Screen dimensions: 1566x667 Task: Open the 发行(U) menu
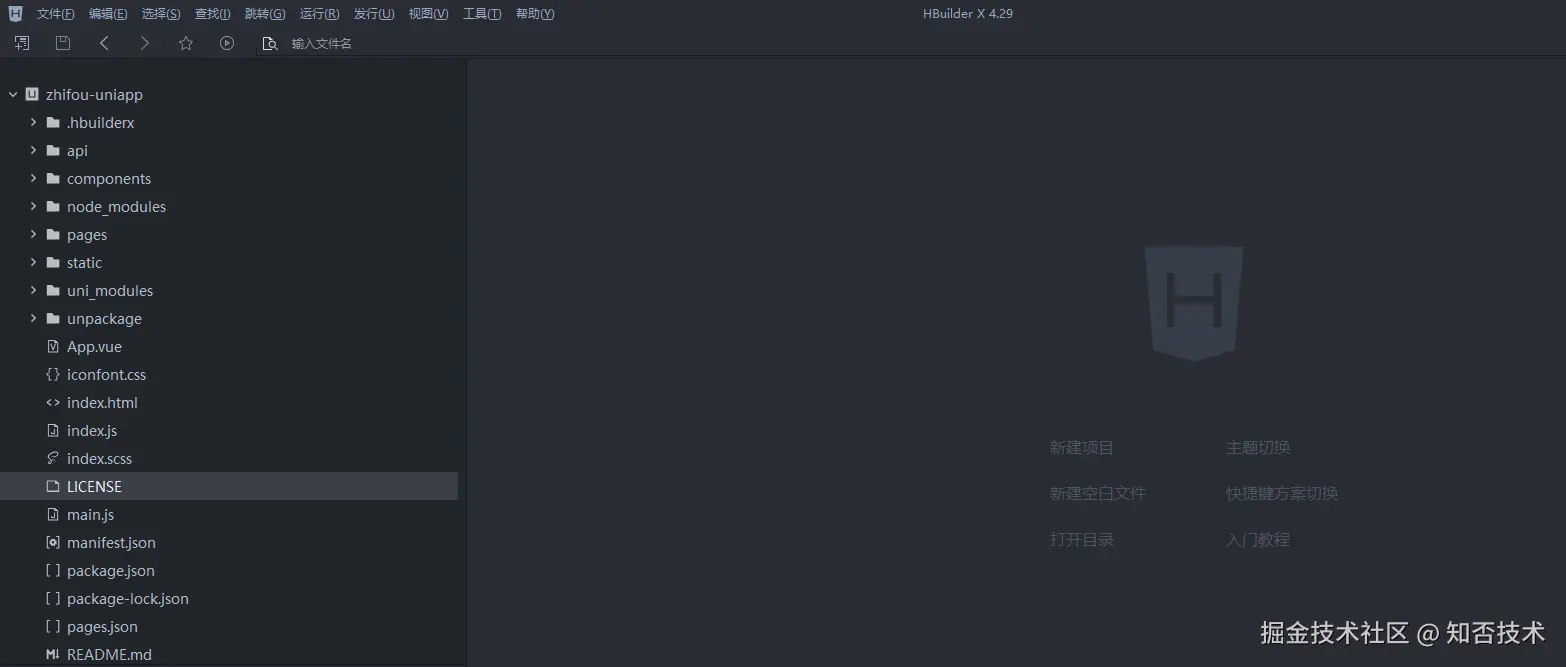374,14
